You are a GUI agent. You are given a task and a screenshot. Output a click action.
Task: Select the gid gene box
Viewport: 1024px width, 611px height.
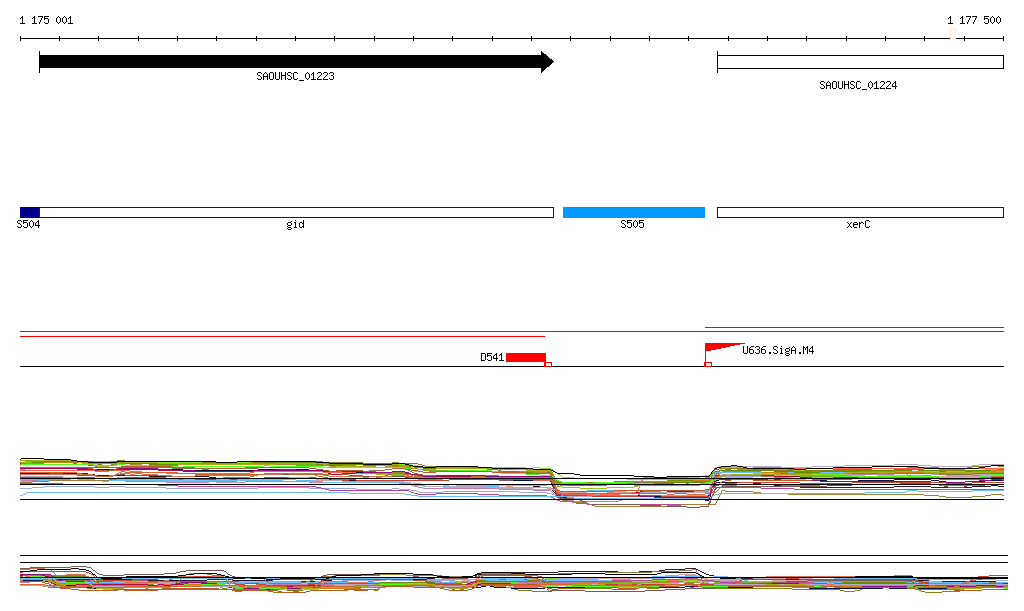(x=296, y=212)
